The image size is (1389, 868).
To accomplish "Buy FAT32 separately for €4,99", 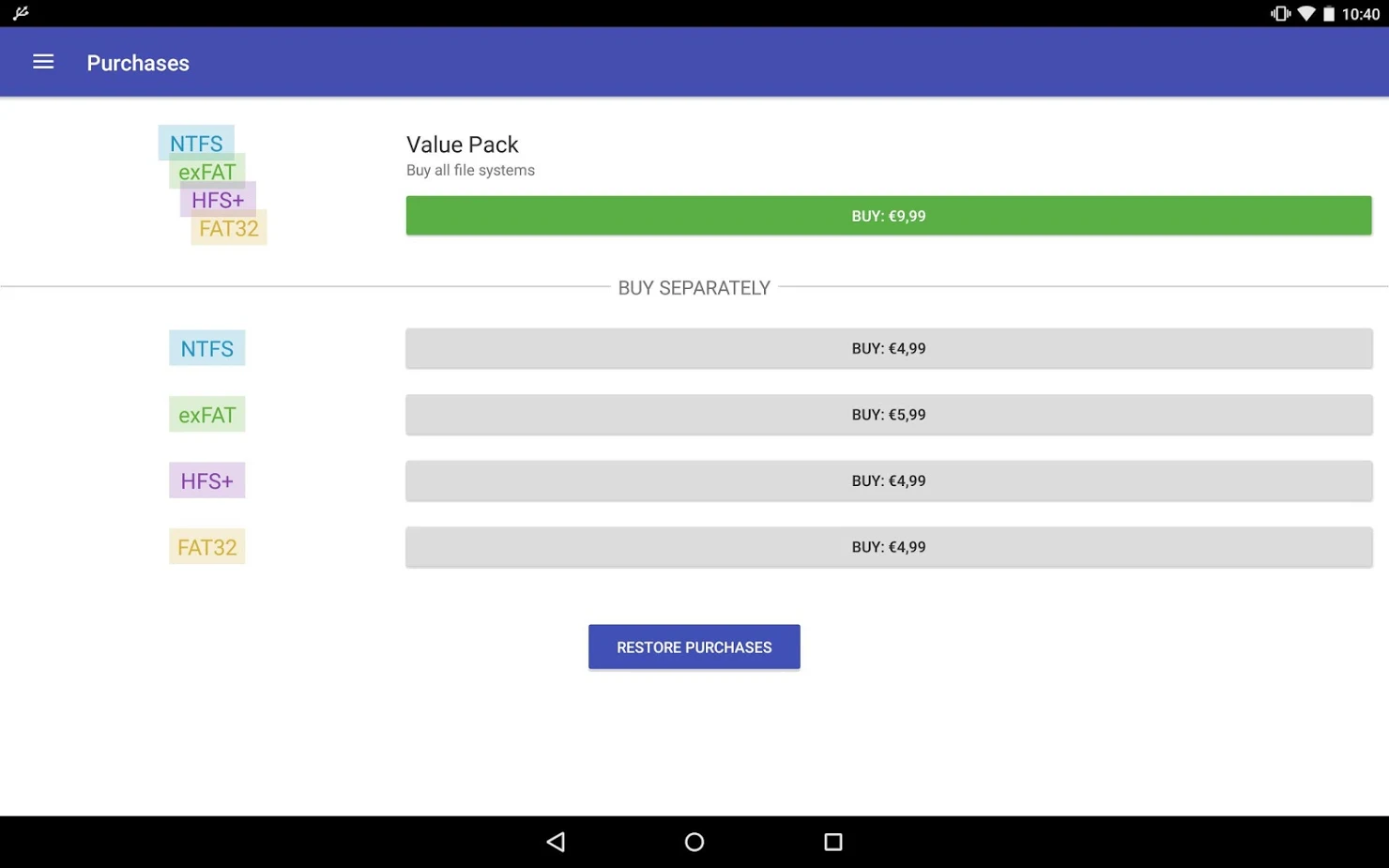I will click(x=888, y=546).
